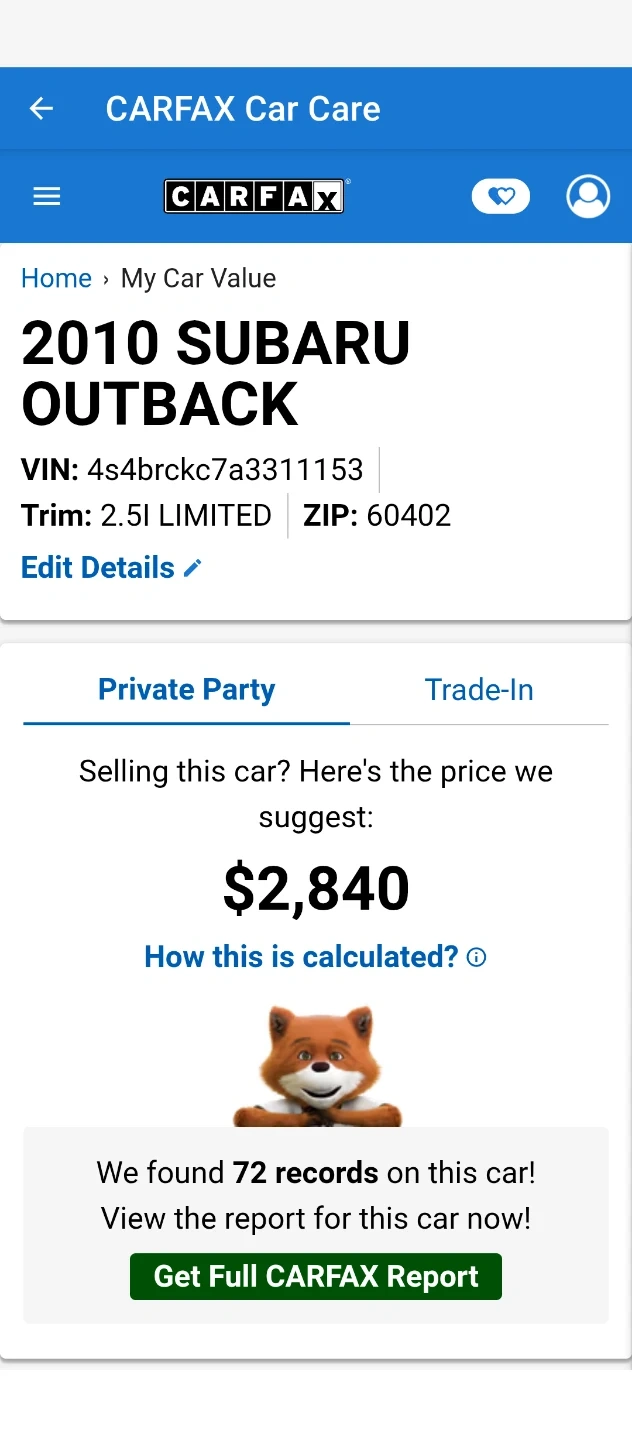
Task: Open the Edit Details link
Action: pyautogui.click(x=98, y=568)
